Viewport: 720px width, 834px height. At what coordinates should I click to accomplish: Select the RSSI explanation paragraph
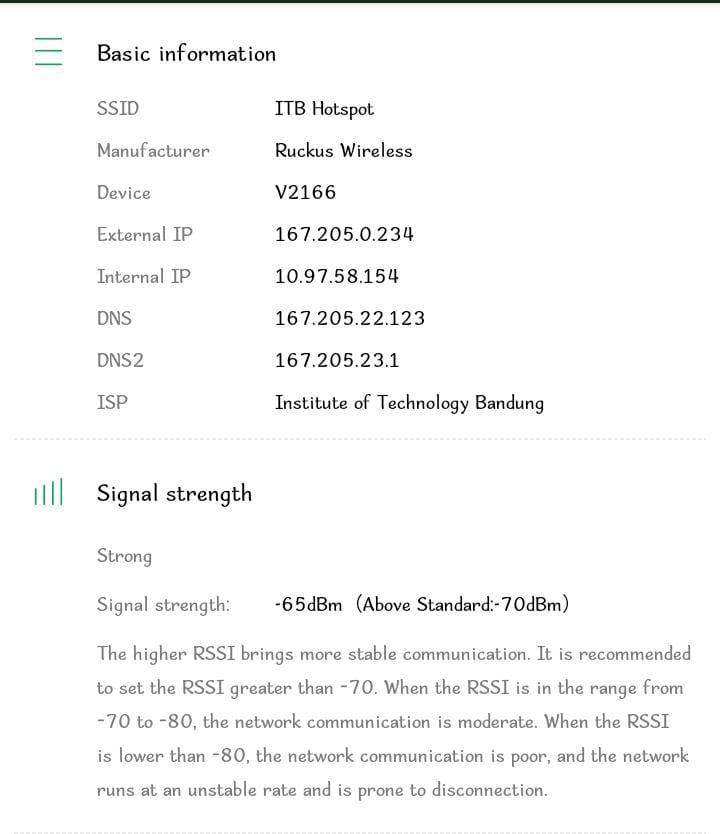pyautogui.click(x=393, y=722)
